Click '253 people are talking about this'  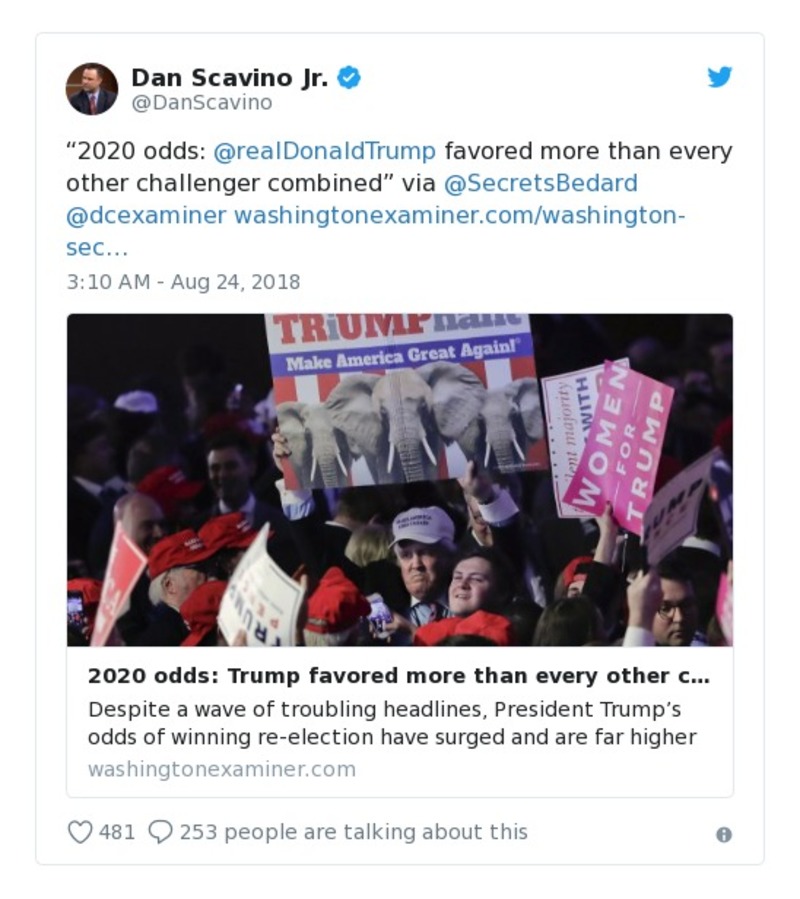pyautogui.click(x=353, y=832)
